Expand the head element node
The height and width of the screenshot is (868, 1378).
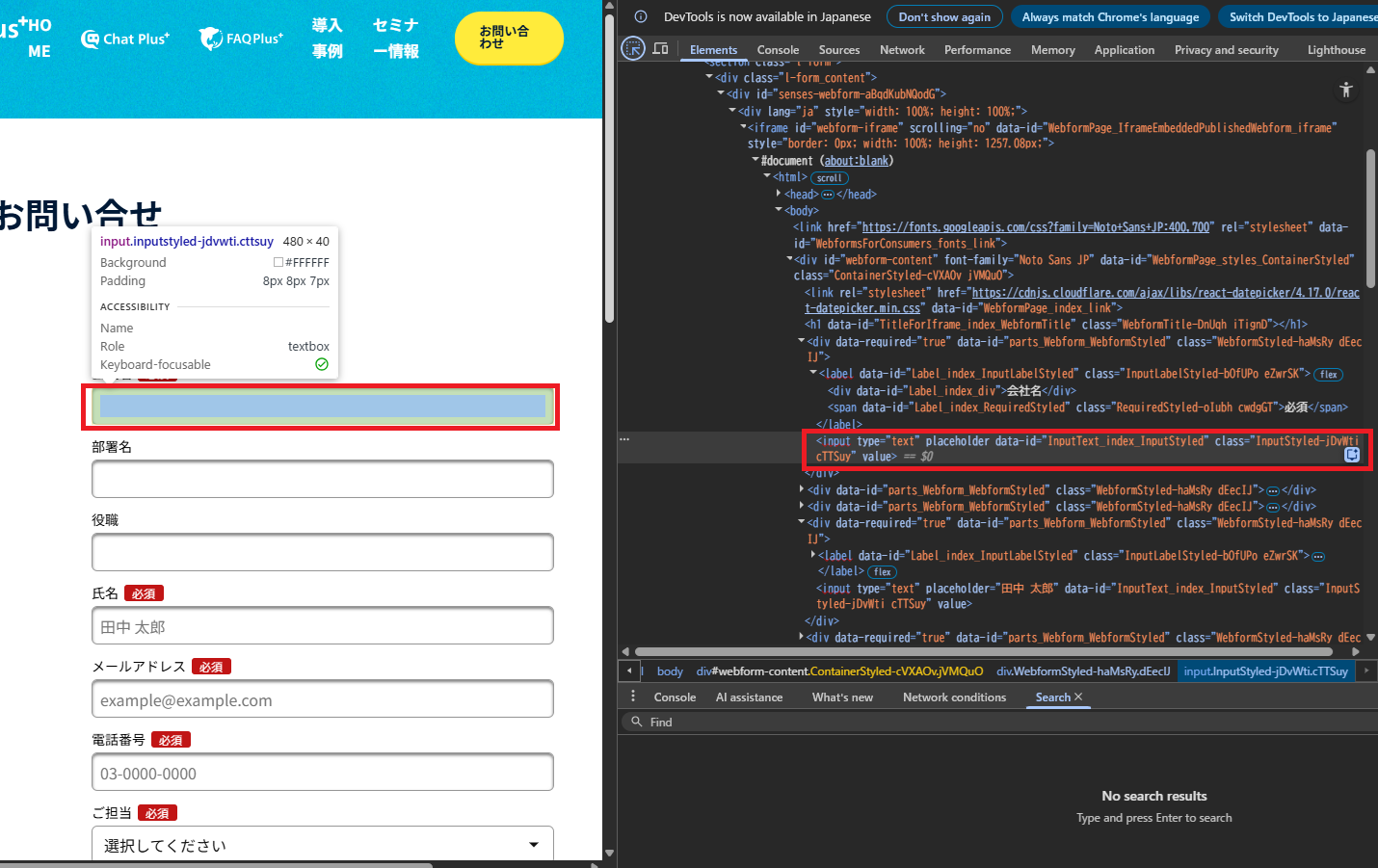pyautogui.click(x=779, y=194)
